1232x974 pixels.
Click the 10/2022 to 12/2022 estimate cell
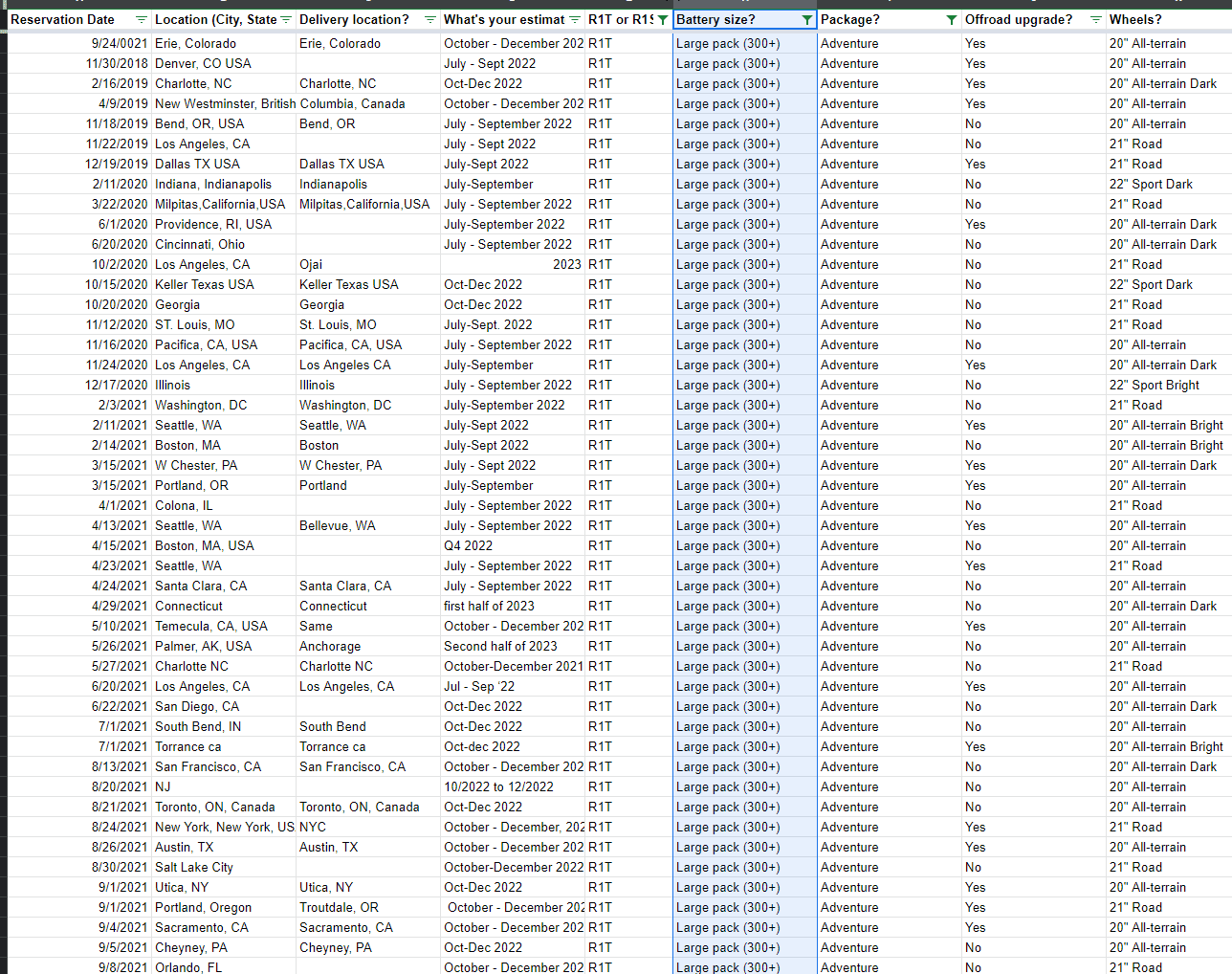tap(513, 787)
